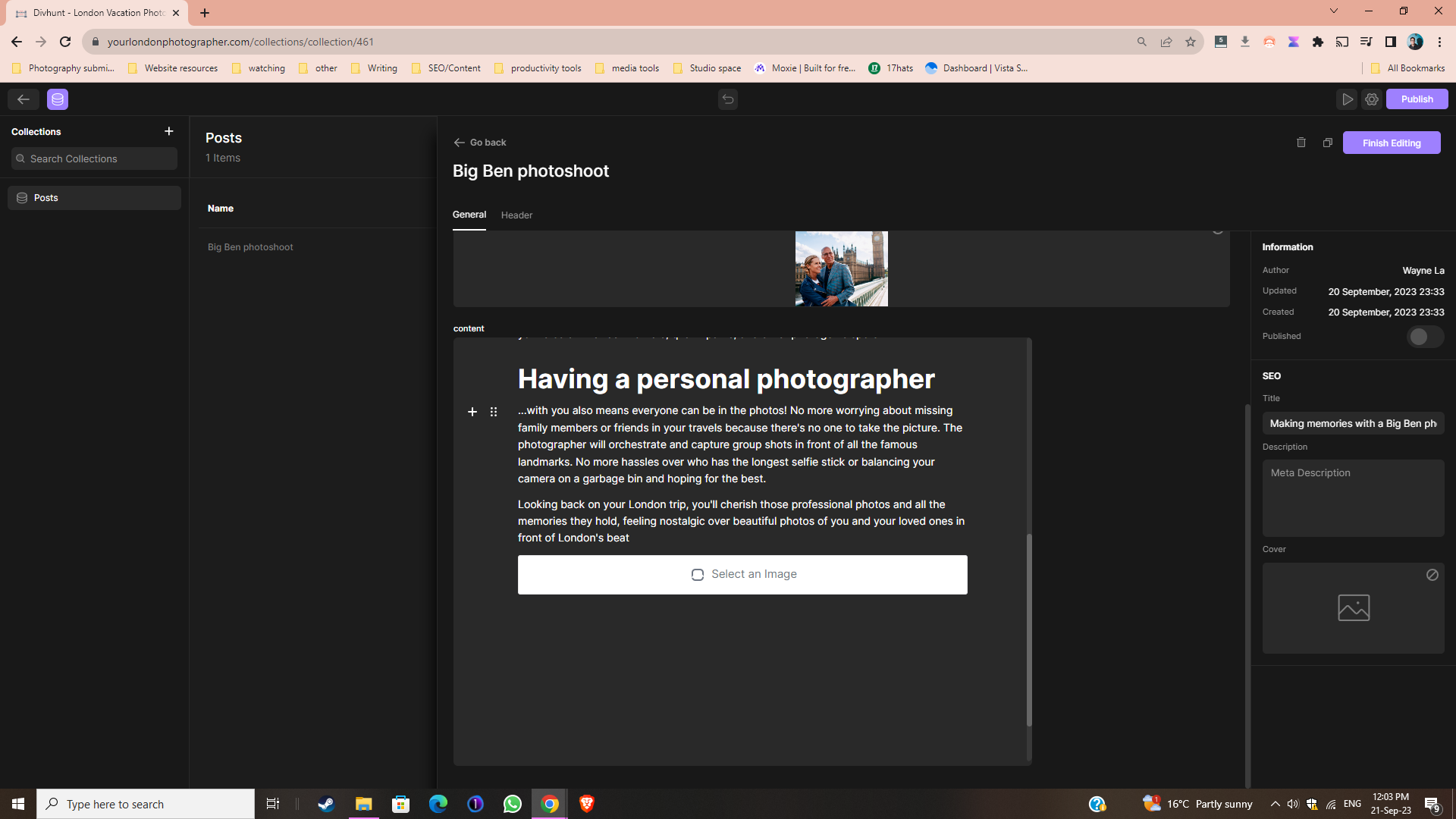Open the notification center icon
The image size is (1456, 819).
(1432, 804)
